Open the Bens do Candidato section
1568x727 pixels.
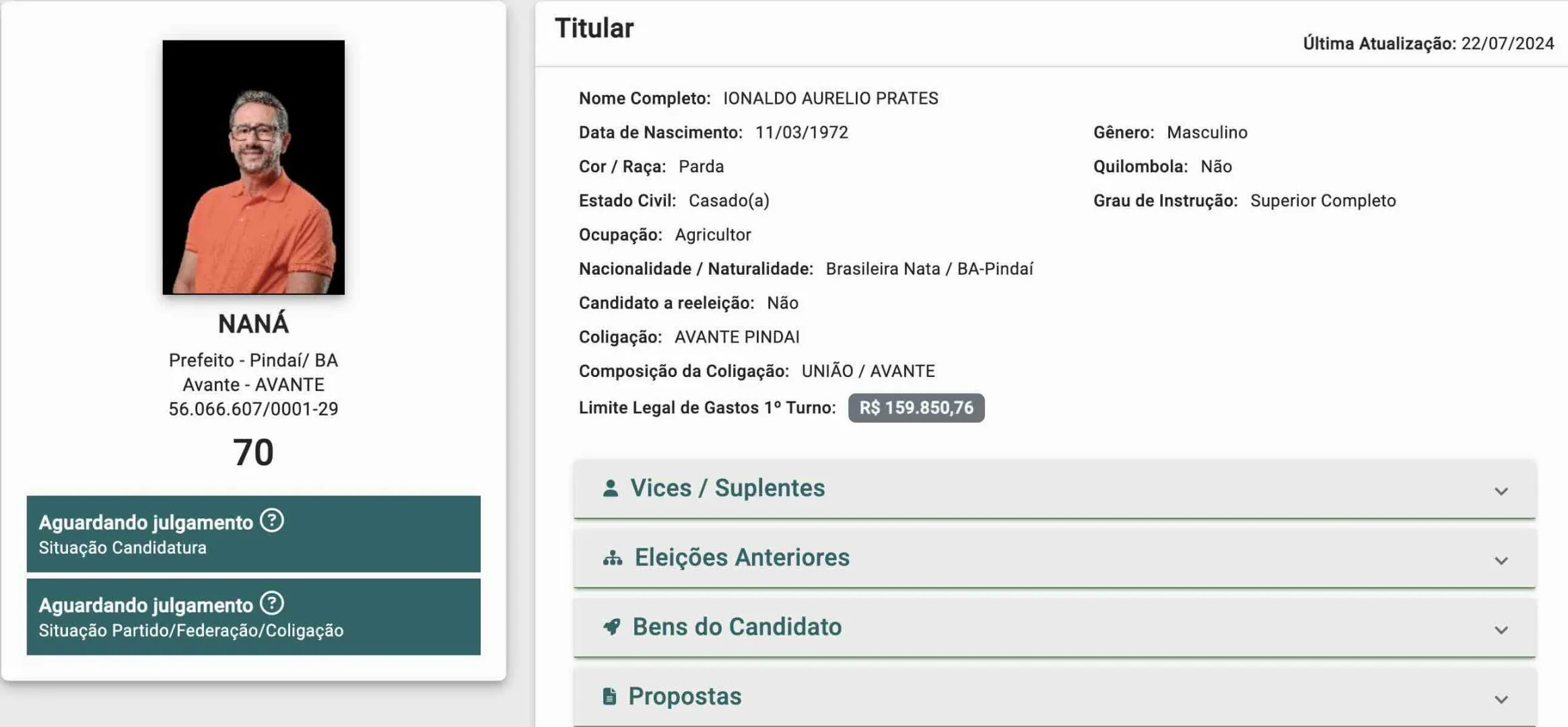point(1054,627)
